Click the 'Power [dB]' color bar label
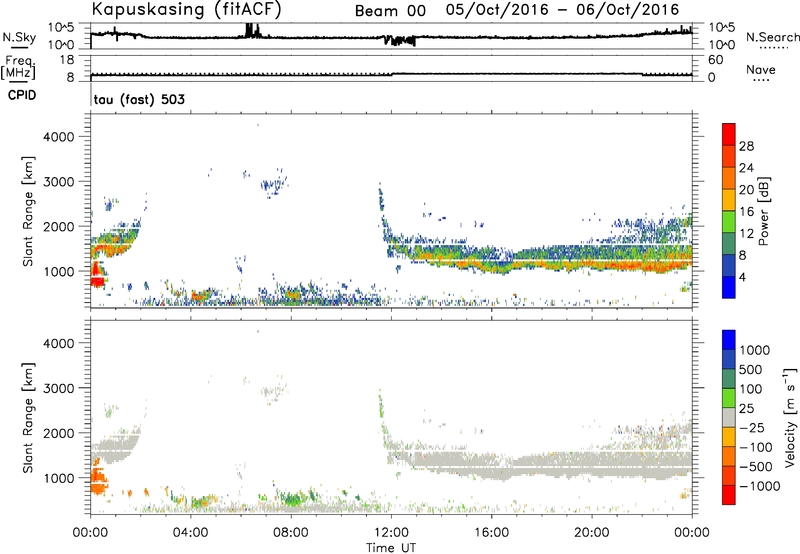Image resolution: width=800 pixels, height=554 pixels. [763, 211]
